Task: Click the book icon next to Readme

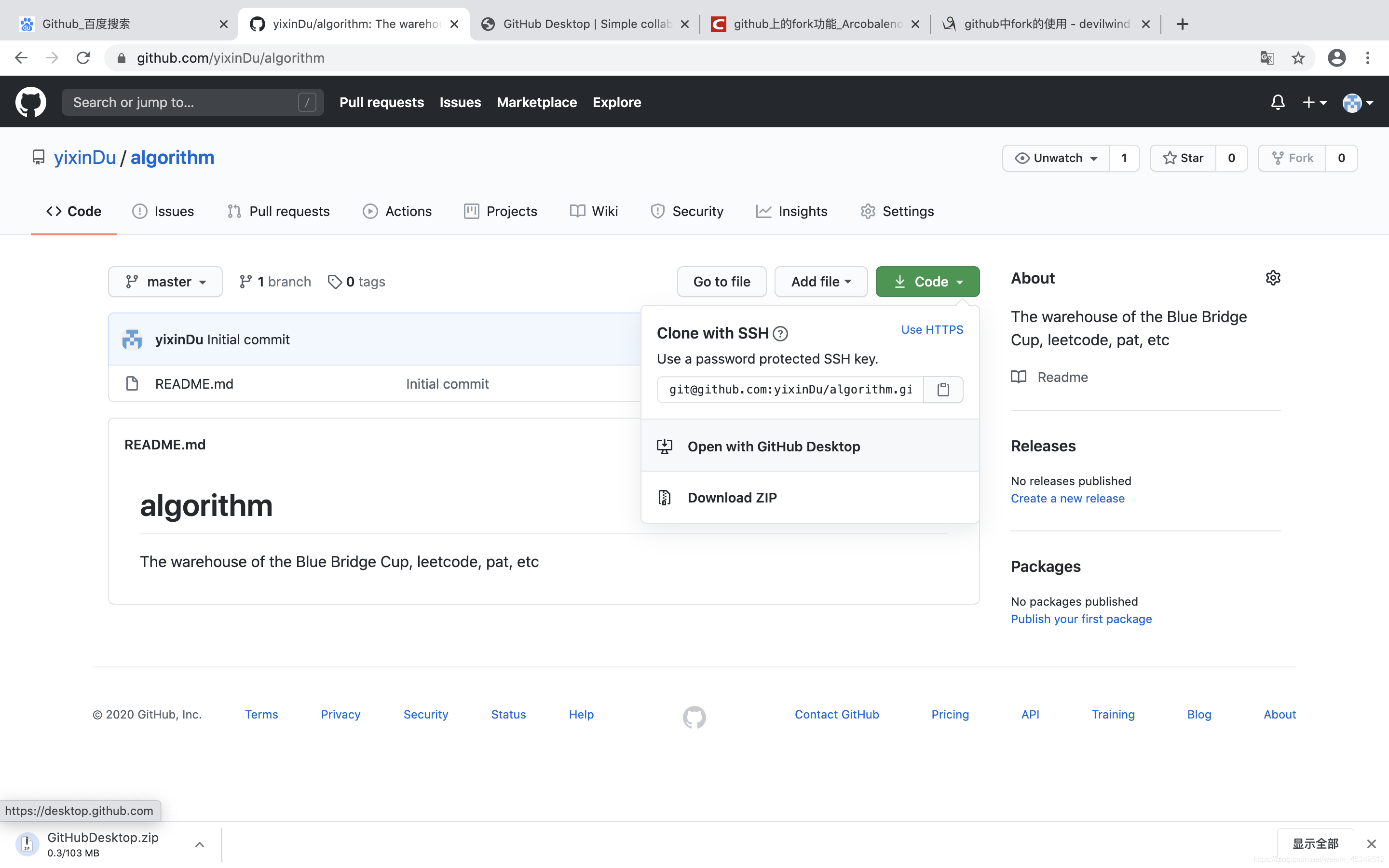Action: [1018, 377]
